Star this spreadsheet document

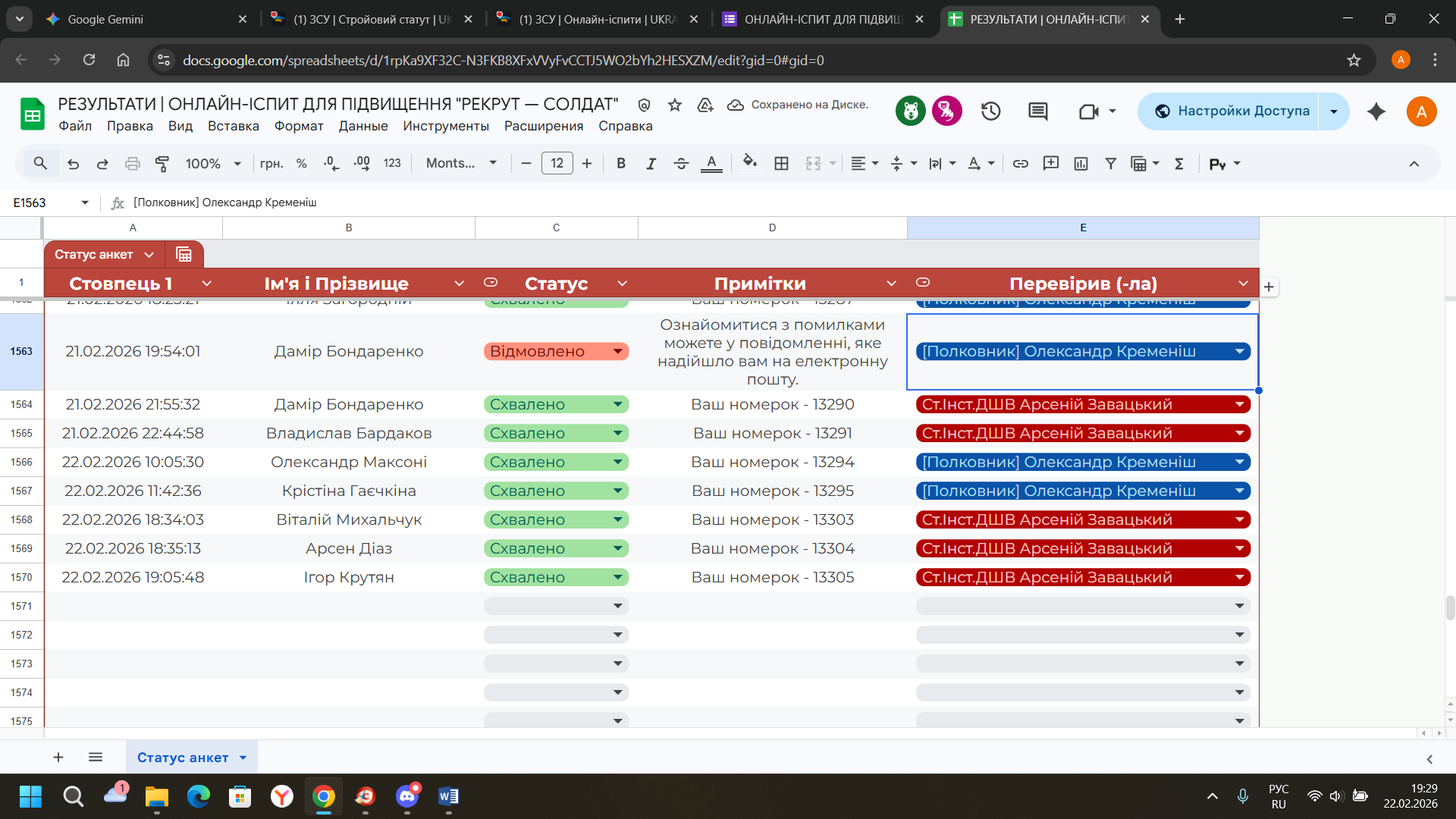click(675, 105)
